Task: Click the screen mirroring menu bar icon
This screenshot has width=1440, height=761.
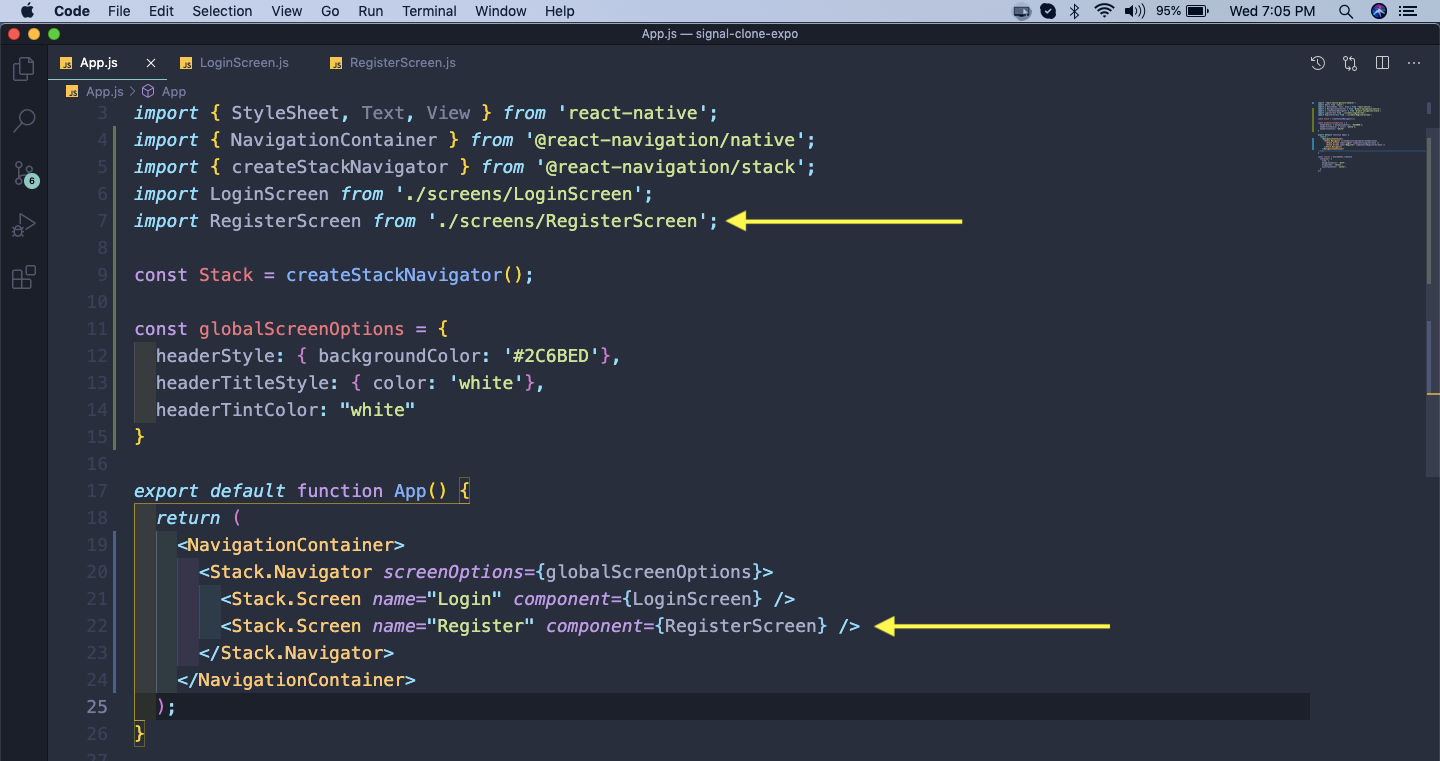Action: tap(1022, 11)
